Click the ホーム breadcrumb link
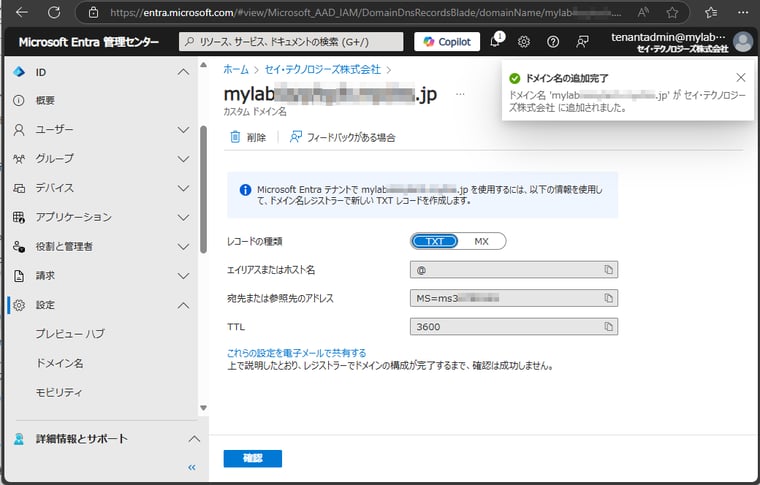The height and width of the screenshot is (485, 760). tap(236, 69)
